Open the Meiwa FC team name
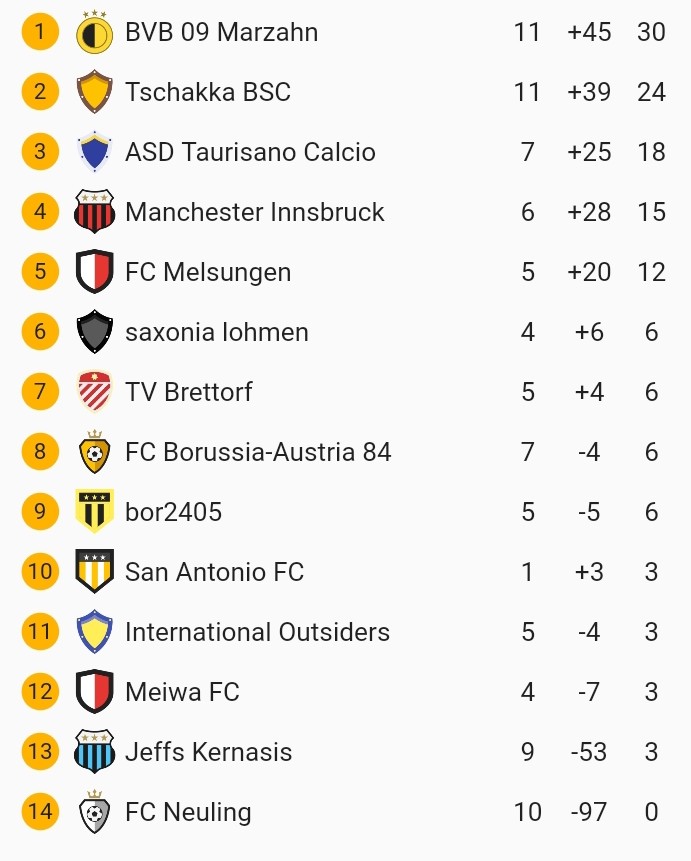This screenshot has height=861, width=691. [182, 692]
